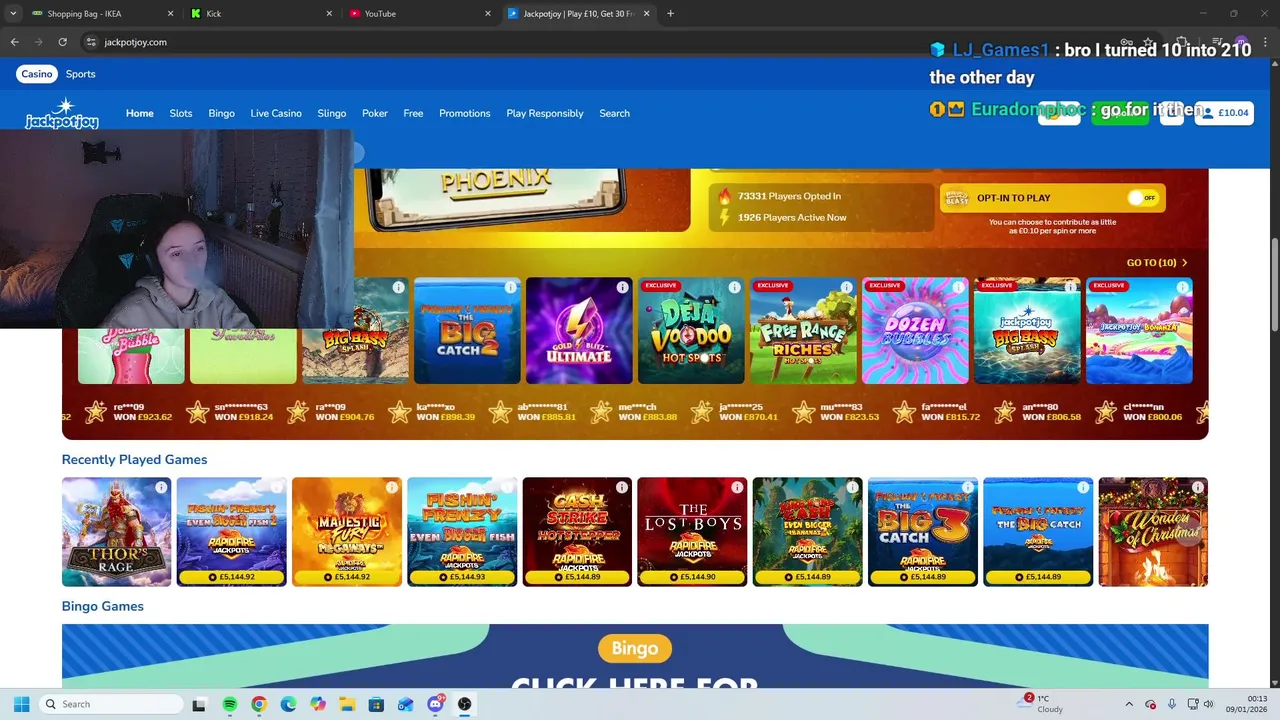1280x720 pixels.
Task: Launch Spotify from the taskbar
Action: [229, 704]
